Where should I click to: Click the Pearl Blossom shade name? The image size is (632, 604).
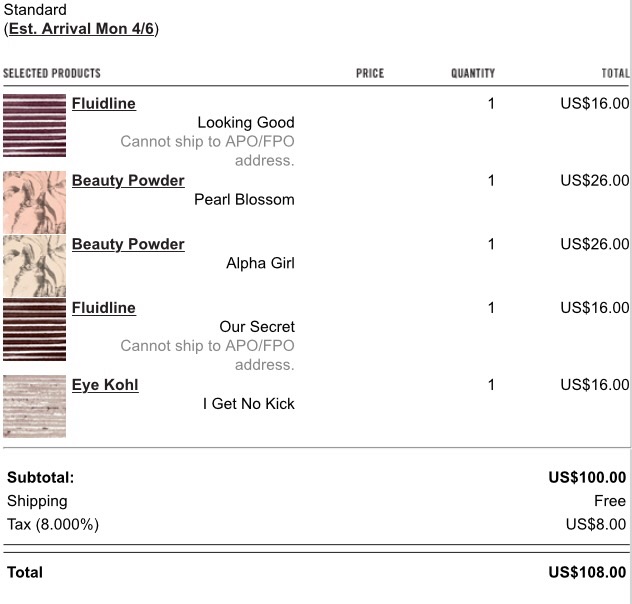pyautogui.click(x=244, y=200)
